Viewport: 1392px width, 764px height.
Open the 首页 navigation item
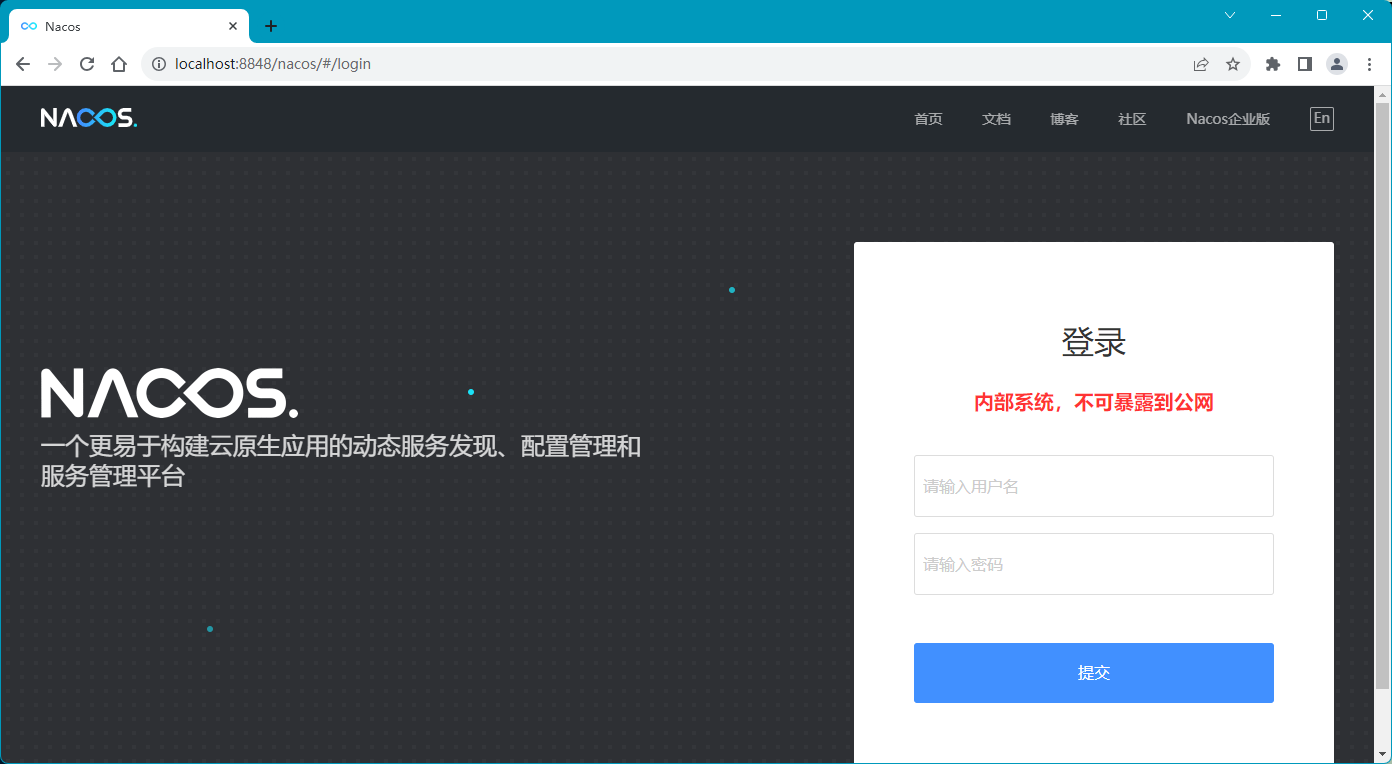(928, 119)
